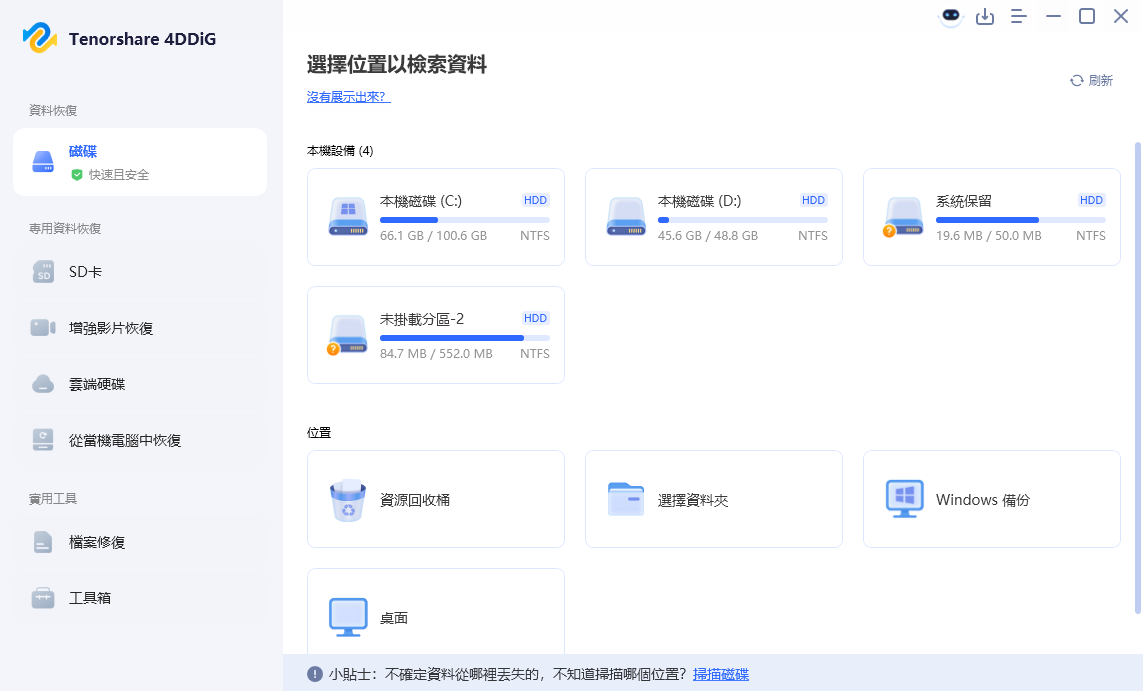Select the 本機磁碟 (D:) drive icon

(626, 217)
